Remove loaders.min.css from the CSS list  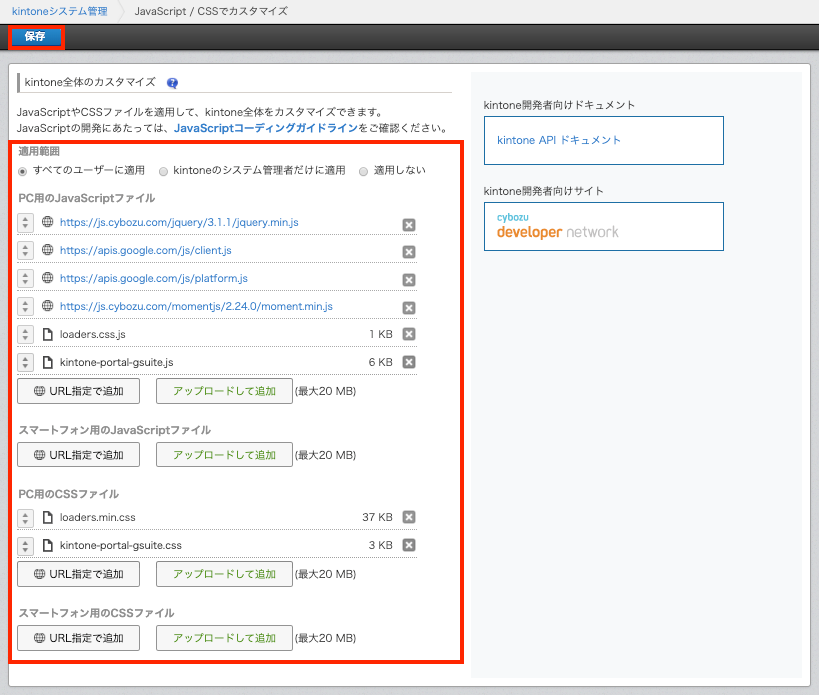click(x=409, y=517)
